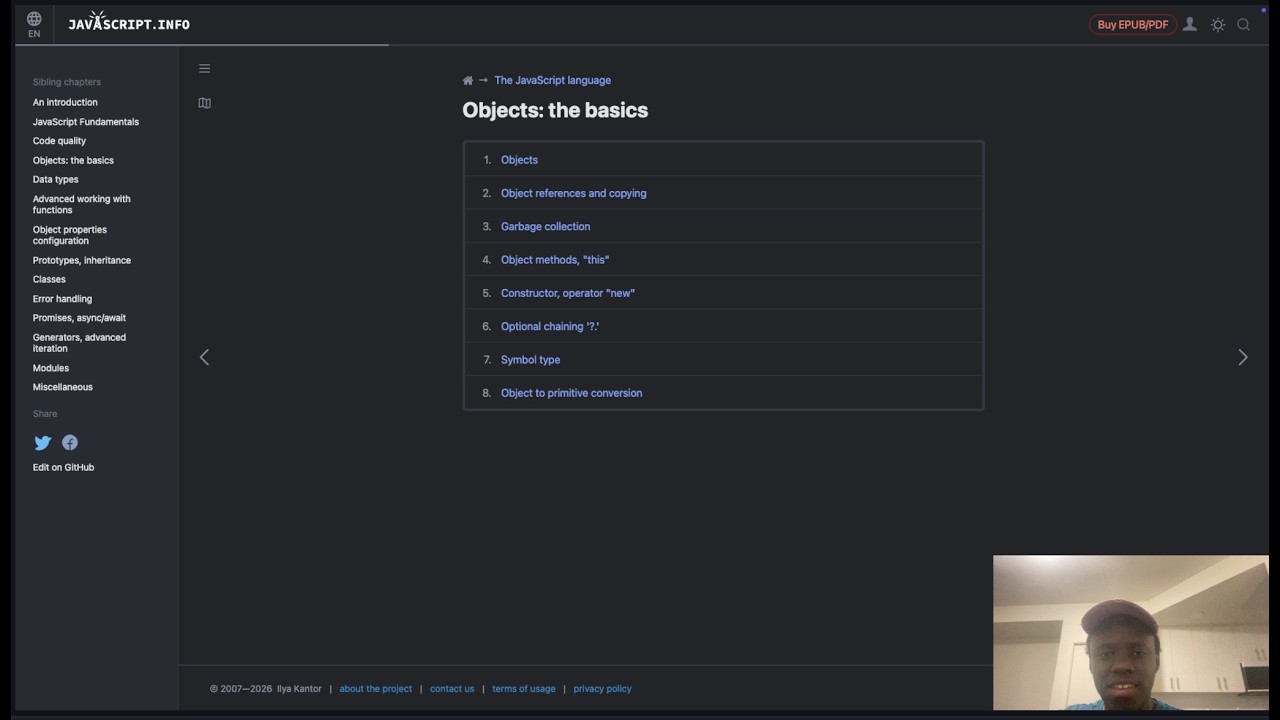This screenshot has width=1280, height=720.
Task: Click Buy EPUB/PDF button
Action: click(x=1133, y=25)
